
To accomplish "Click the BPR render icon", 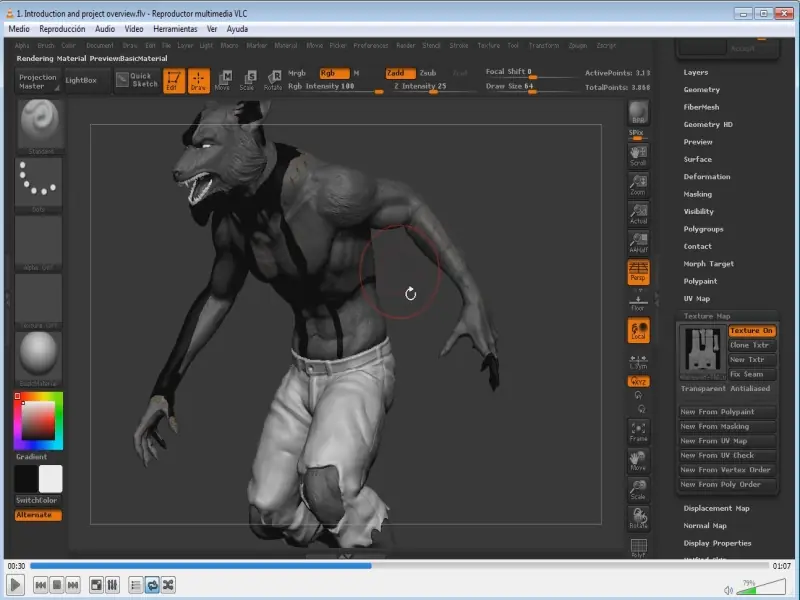I will point(638,112).
